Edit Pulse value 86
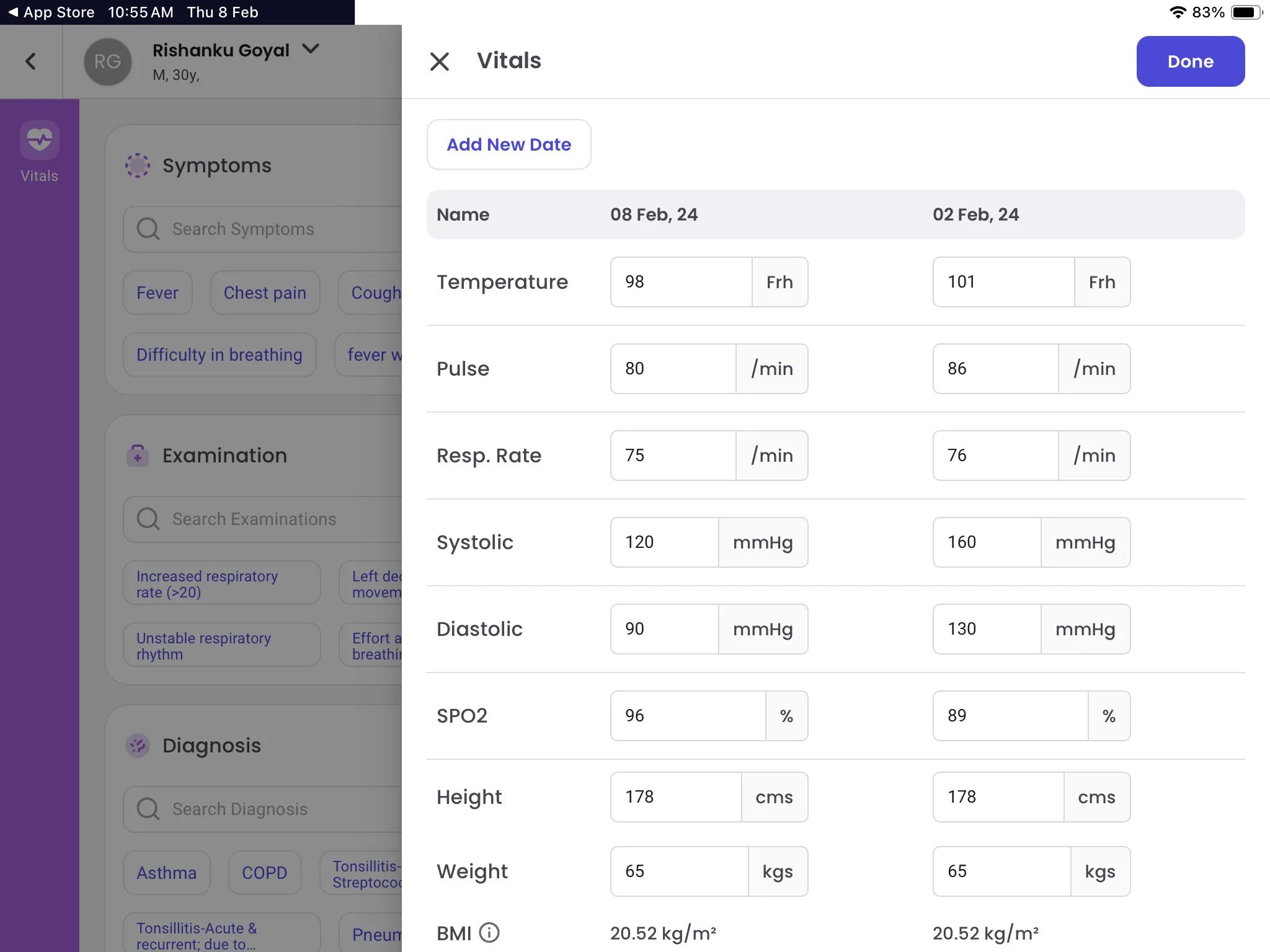The height and width of the screenshot is (952, 1270). tap(995, 369)
